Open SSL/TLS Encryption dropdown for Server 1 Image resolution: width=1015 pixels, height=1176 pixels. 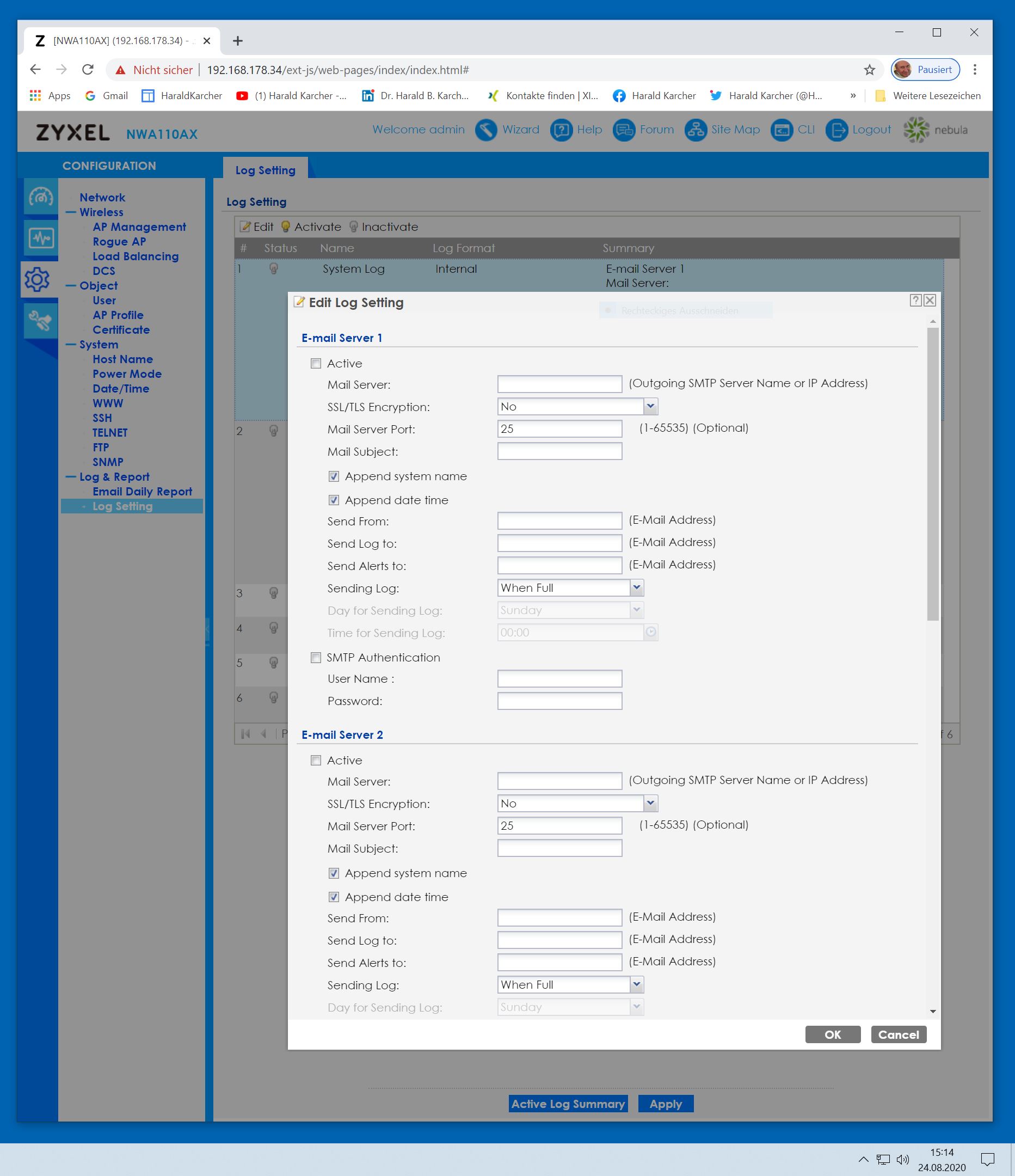click(650, 406)
